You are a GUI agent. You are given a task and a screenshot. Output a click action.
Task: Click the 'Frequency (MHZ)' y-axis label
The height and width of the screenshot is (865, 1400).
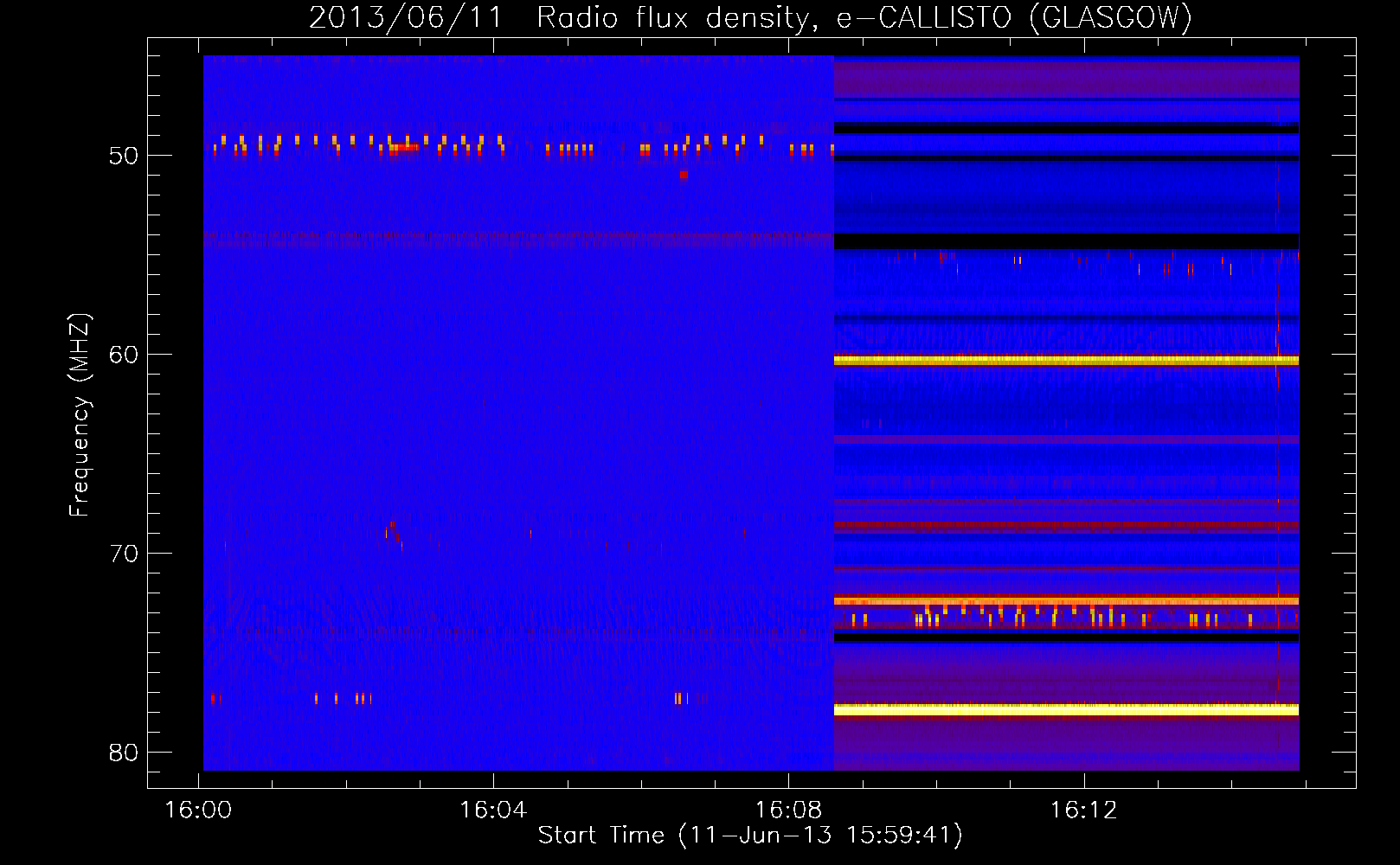click(x=80, y=414)
